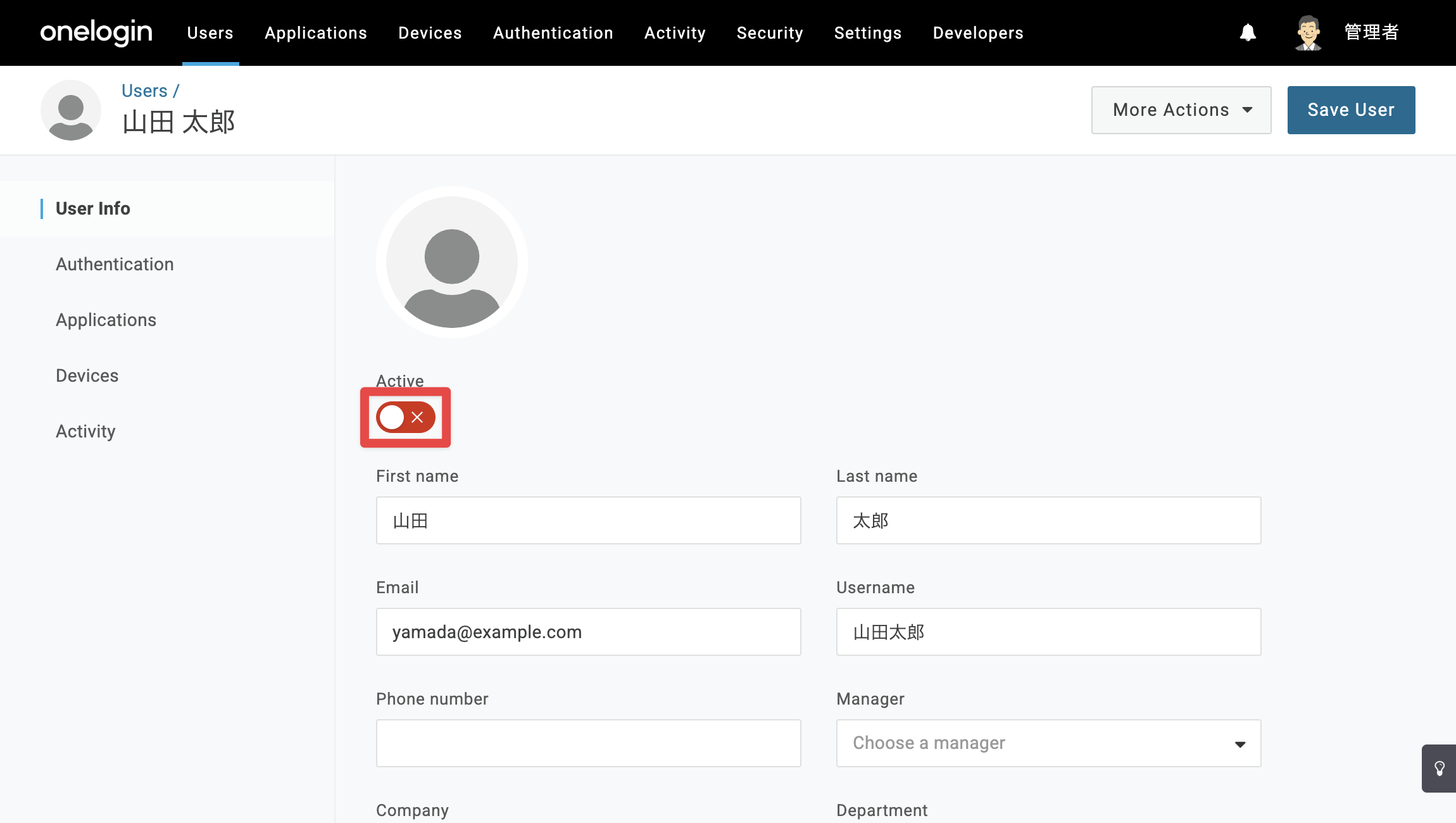Image resolution: width=1456 pixels, height=823 pixels.
Task: Open the Choose a manager dropdown
Action: tap(1048, 743)
